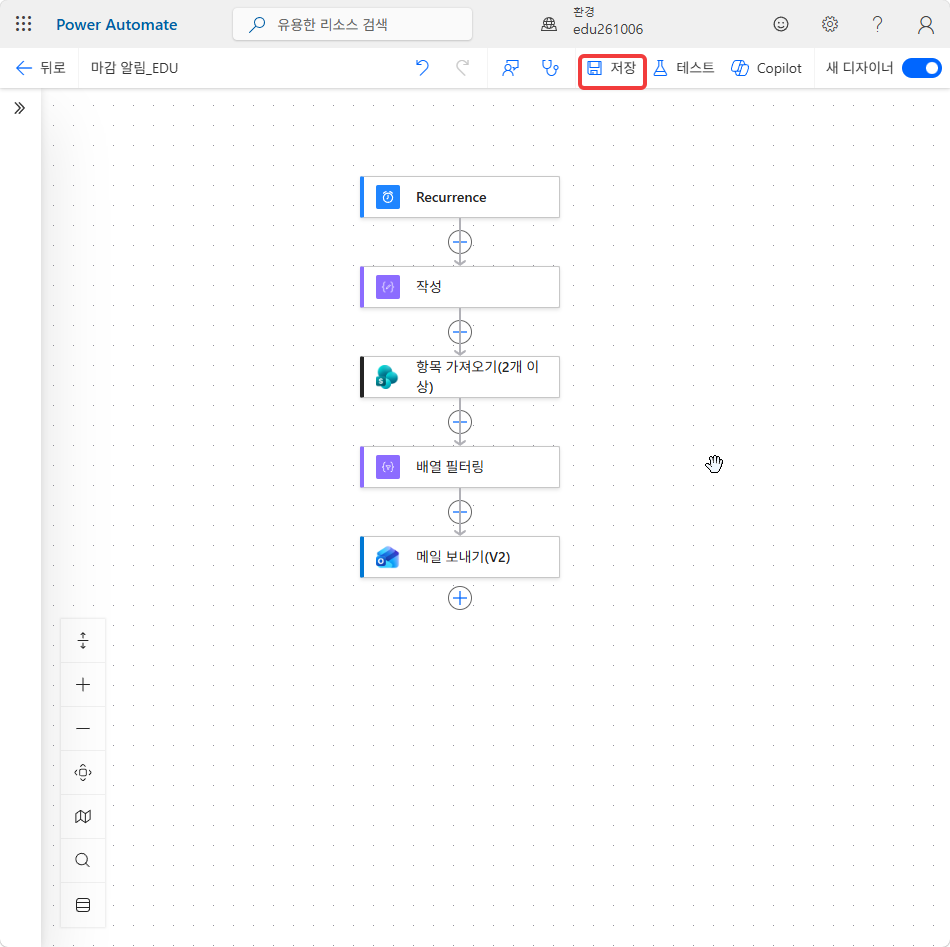950x947 pixels.
Task: Open the account profile icon
Action: click(x=925, y=24)
